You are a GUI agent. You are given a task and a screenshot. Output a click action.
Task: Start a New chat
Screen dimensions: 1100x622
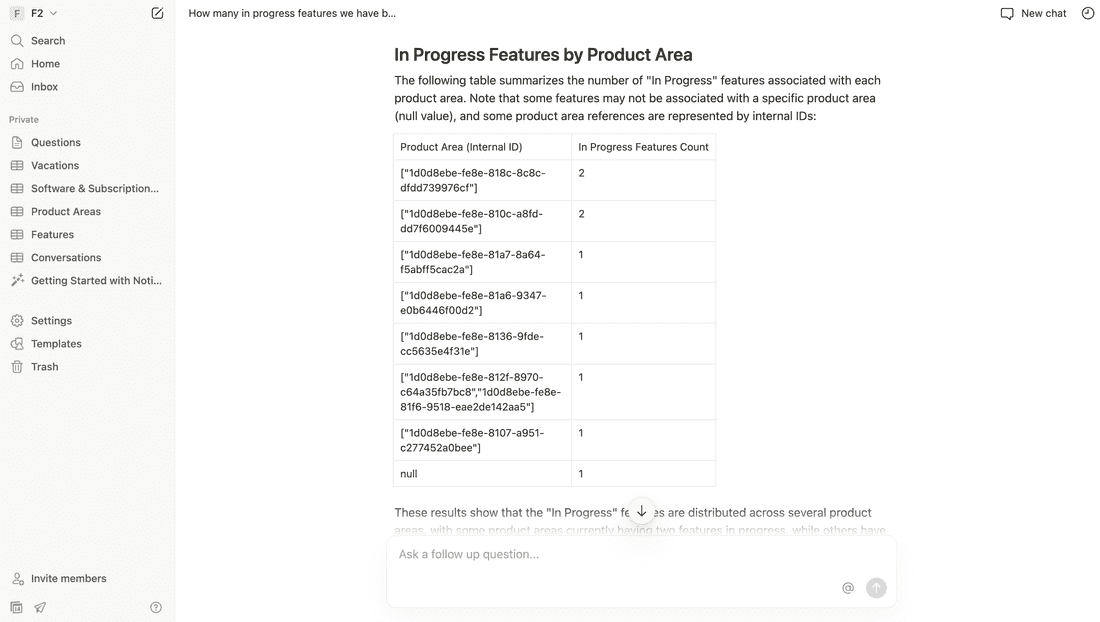pyautogui.click(x=1033, y=13)
